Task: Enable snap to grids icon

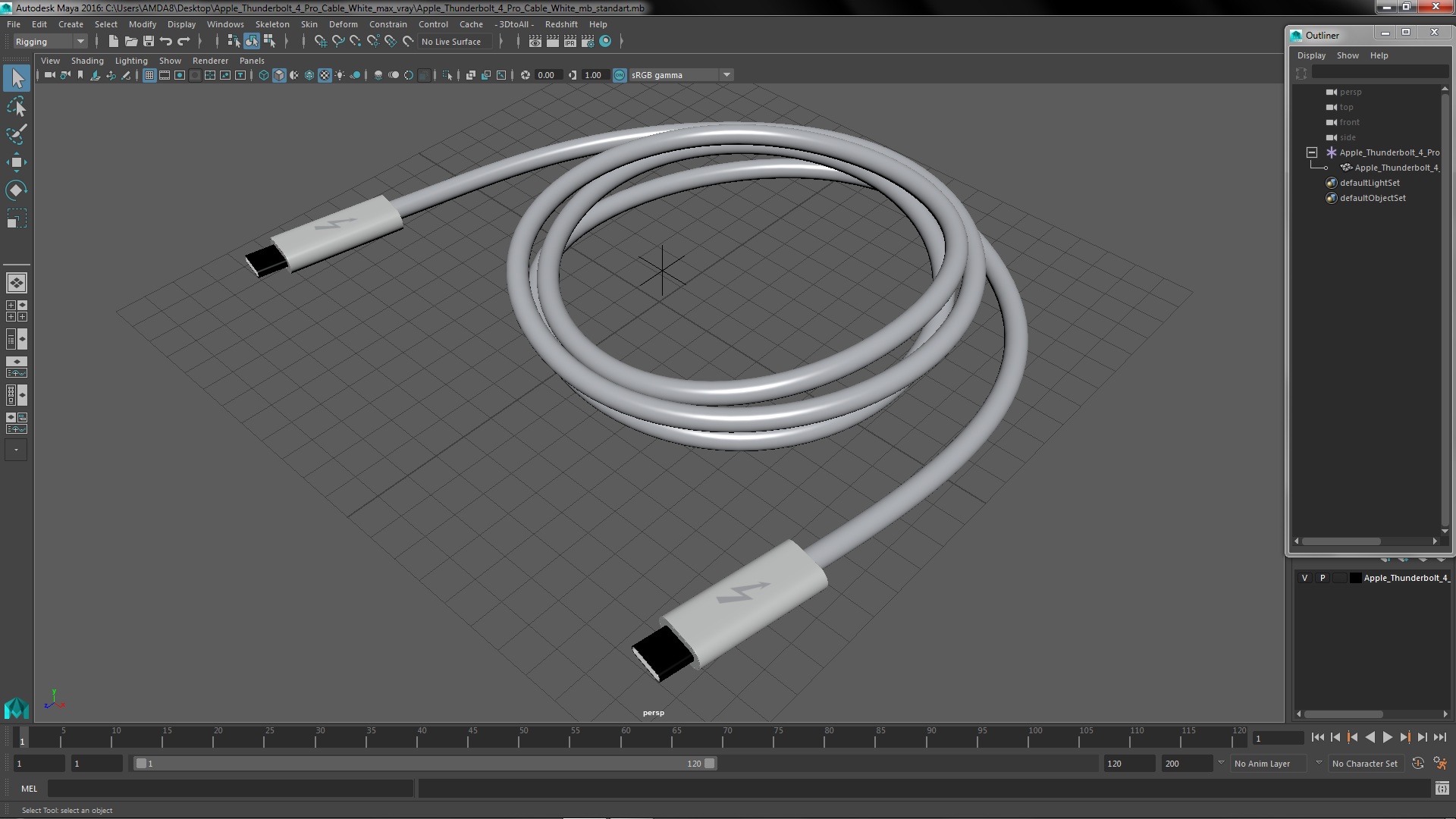Action: [x=321, y=42]
